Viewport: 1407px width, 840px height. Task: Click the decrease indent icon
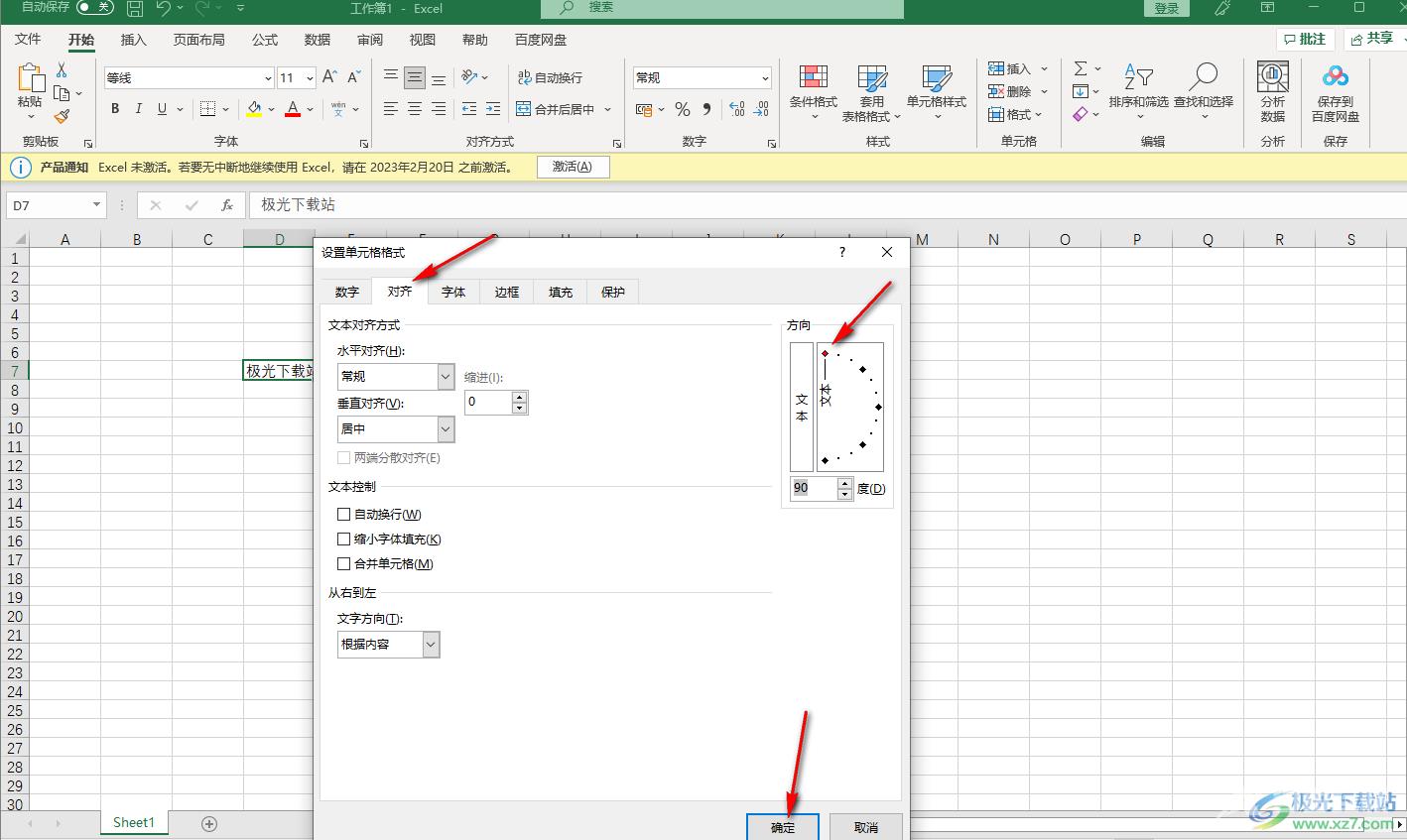469,109
